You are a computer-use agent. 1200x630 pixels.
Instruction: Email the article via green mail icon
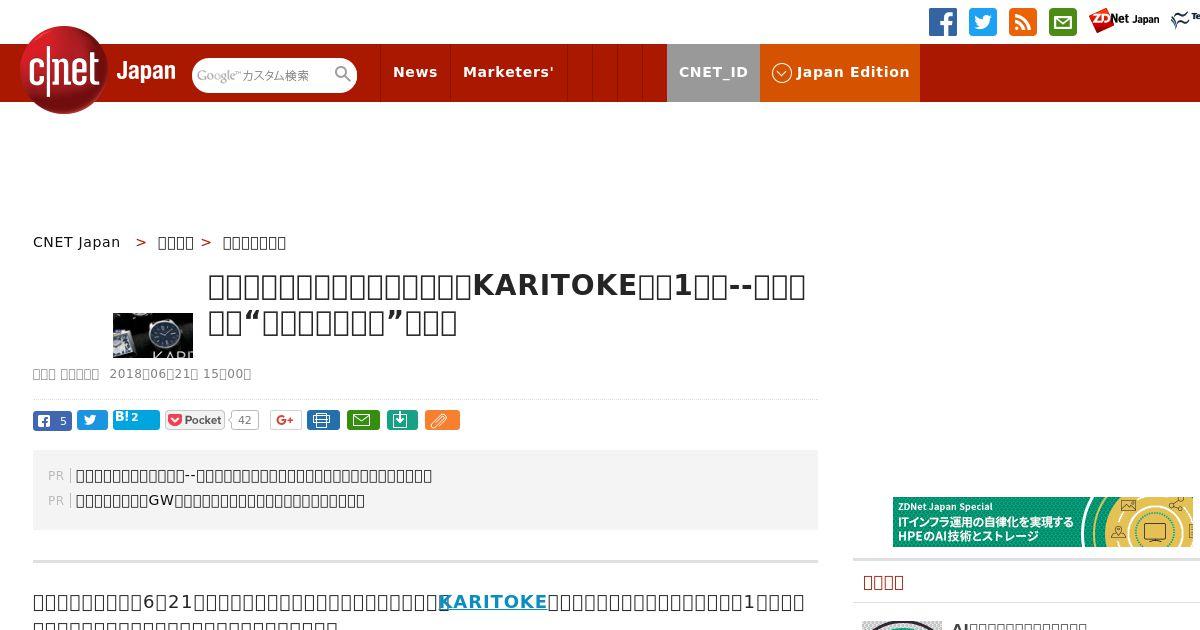point(363,420)
